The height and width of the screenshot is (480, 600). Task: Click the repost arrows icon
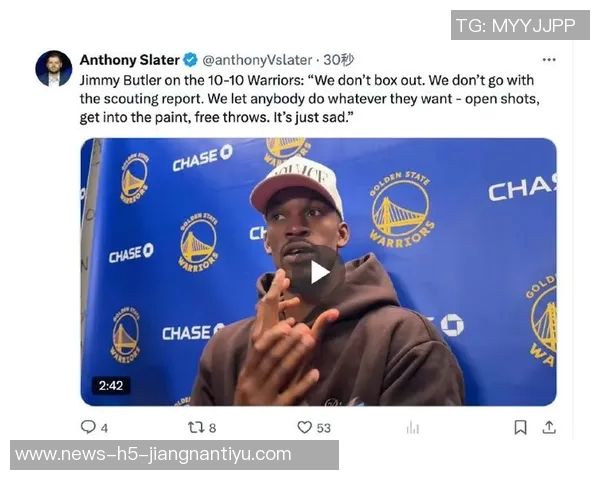tap(196, 427)
